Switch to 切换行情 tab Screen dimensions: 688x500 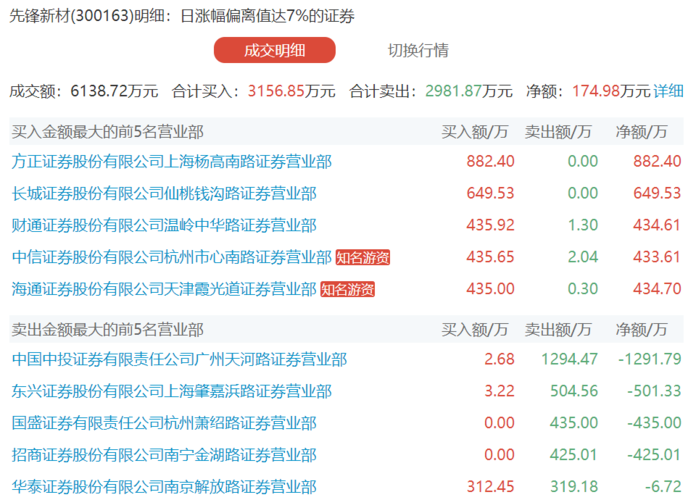click(x=418, y=50)
